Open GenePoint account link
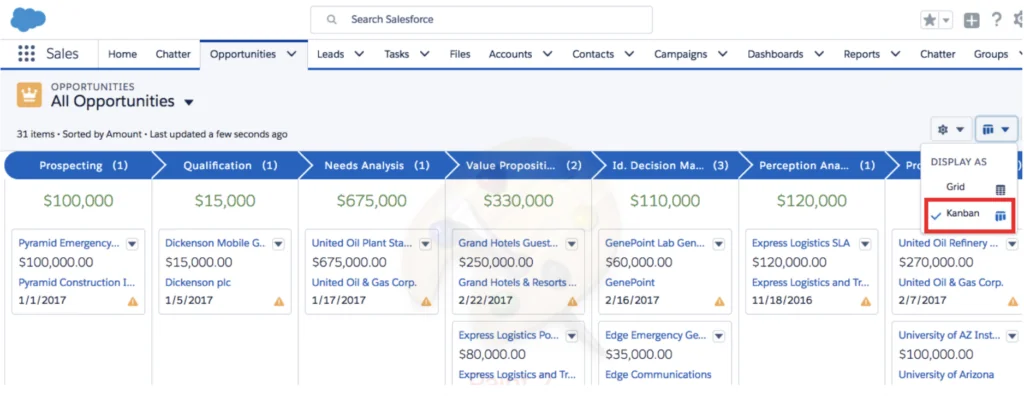1024x403 pixels. (630, 283)
